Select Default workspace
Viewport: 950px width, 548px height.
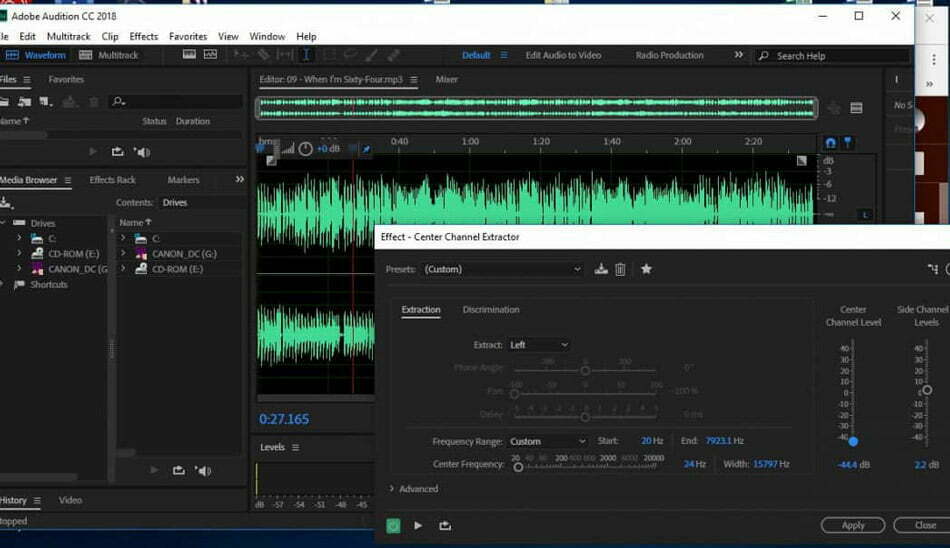[x=476, y=55]
